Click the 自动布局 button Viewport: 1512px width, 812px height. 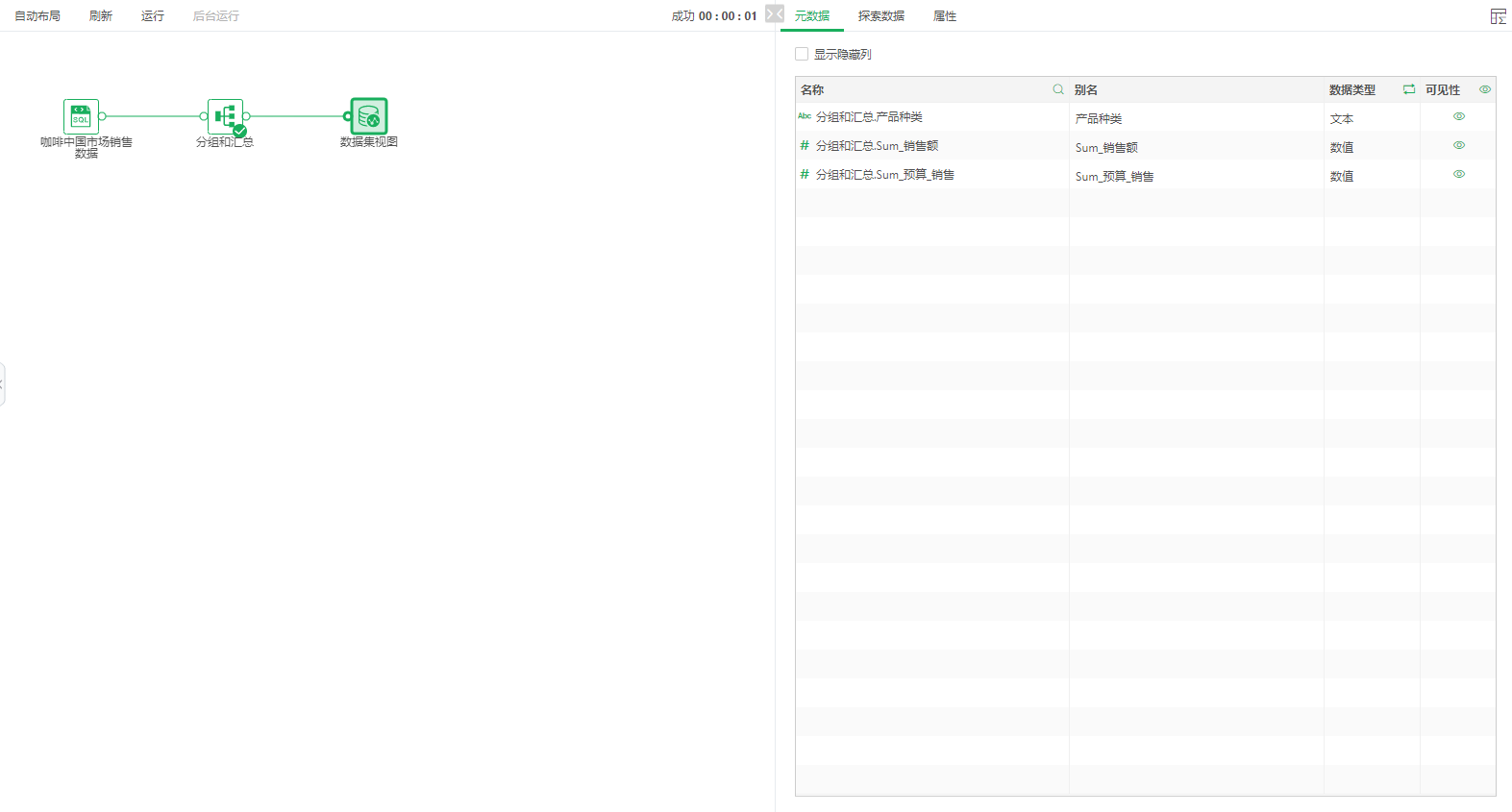coord(37,16)
